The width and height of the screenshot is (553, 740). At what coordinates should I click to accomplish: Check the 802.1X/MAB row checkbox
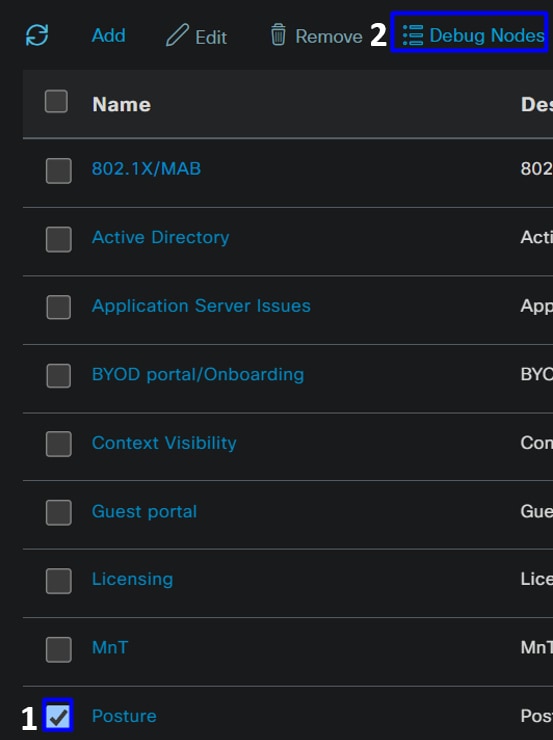coord(59,171)
